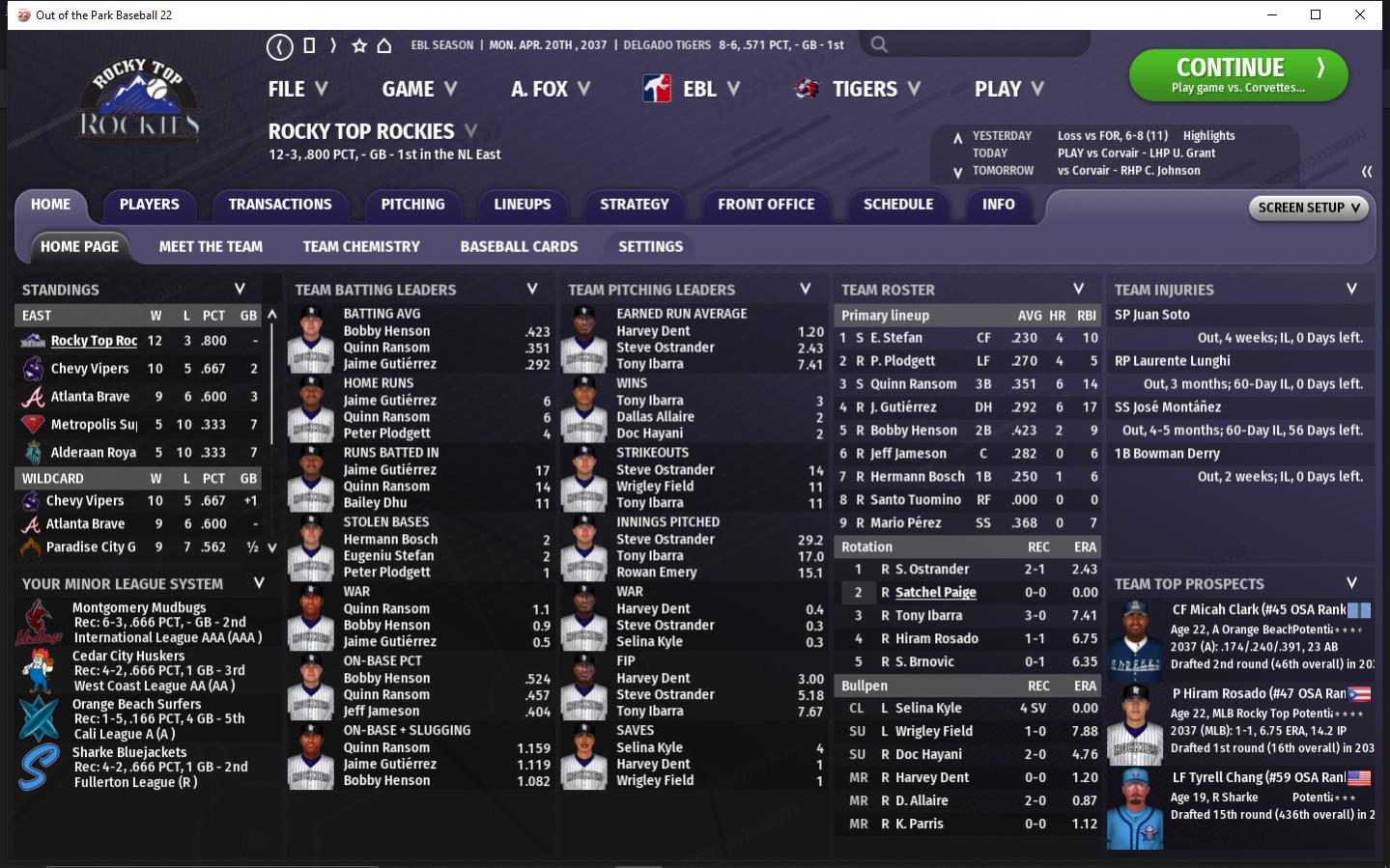Click the forward navigation arrow
1390x868 pixels.
pos(333,45)
